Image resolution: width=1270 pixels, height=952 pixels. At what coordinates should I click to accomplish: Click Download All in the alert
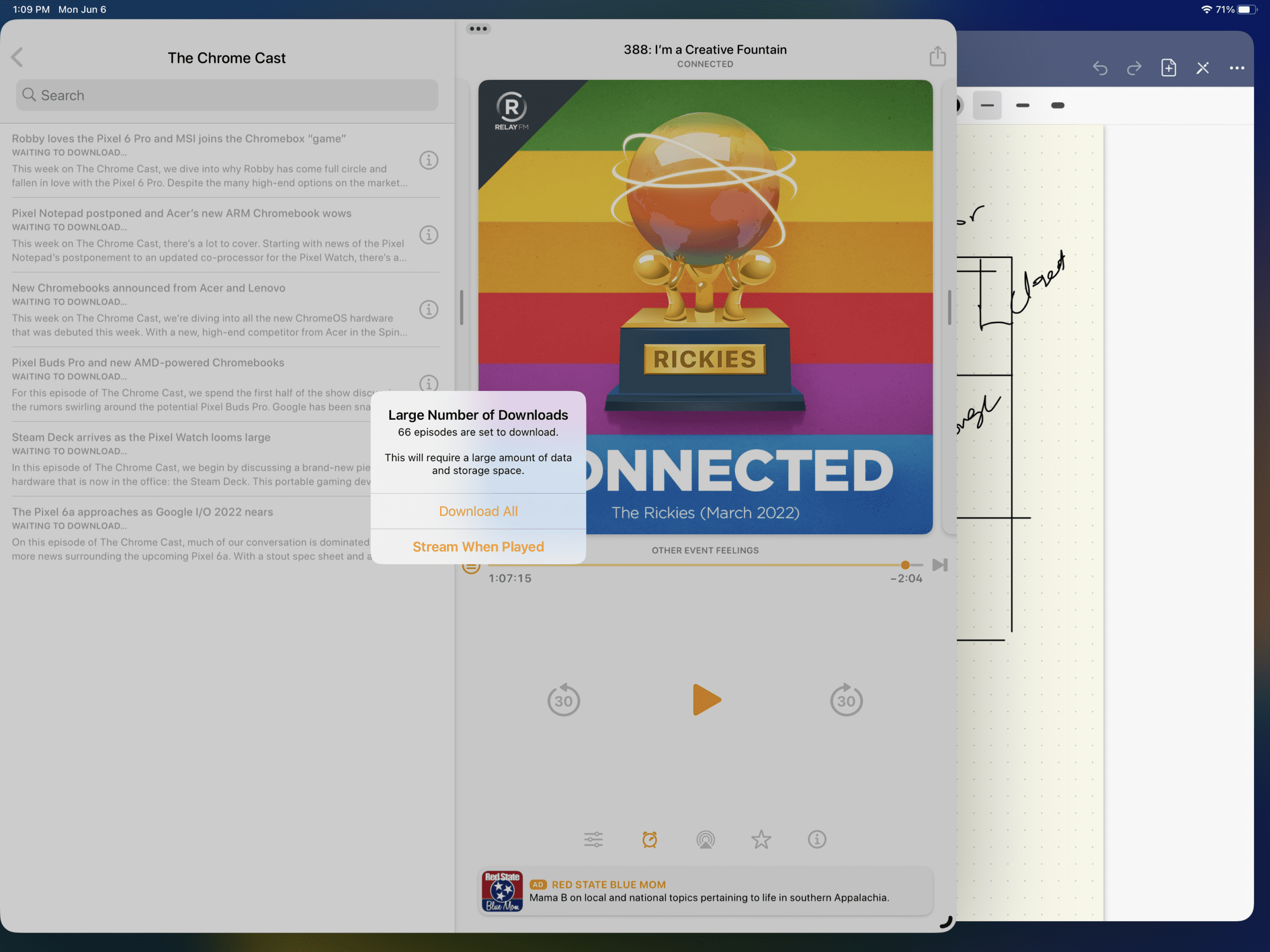pyautogui.click(x=478, y=511)
